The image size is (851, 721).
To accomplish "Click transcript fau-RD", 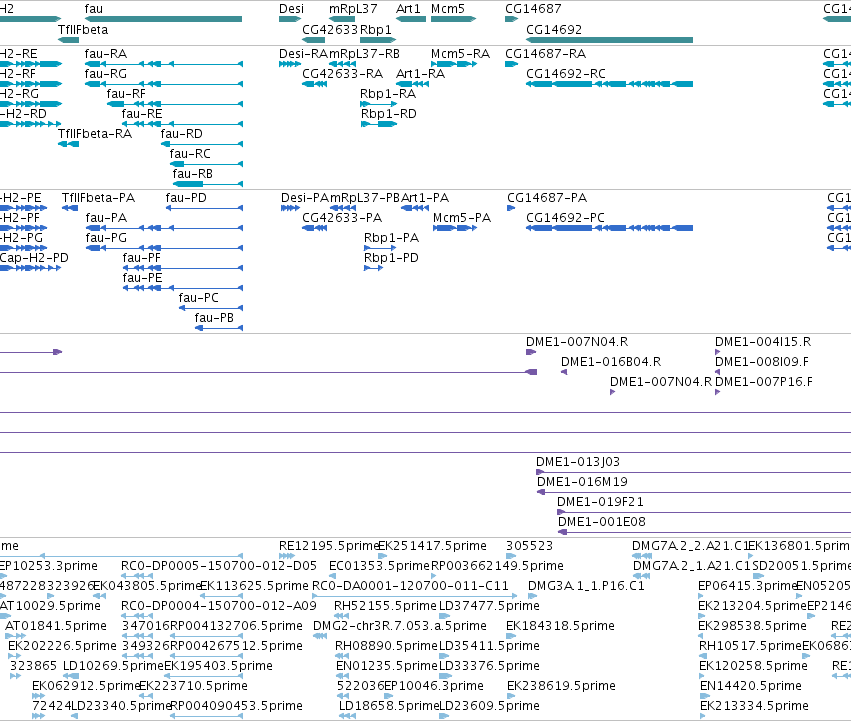I will click(x=181, y=134).
